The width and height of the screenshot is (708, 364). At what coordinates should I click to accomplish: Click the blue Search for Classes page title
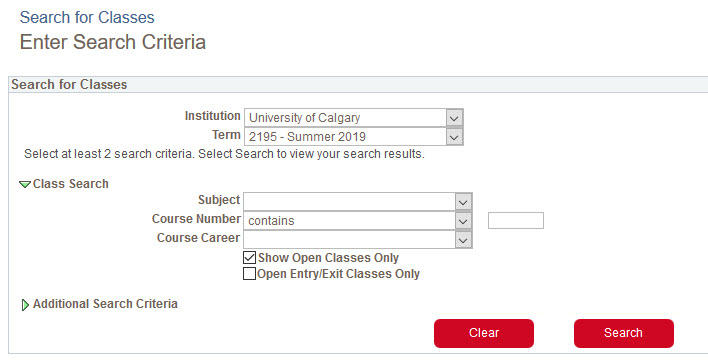pos(87,18)
